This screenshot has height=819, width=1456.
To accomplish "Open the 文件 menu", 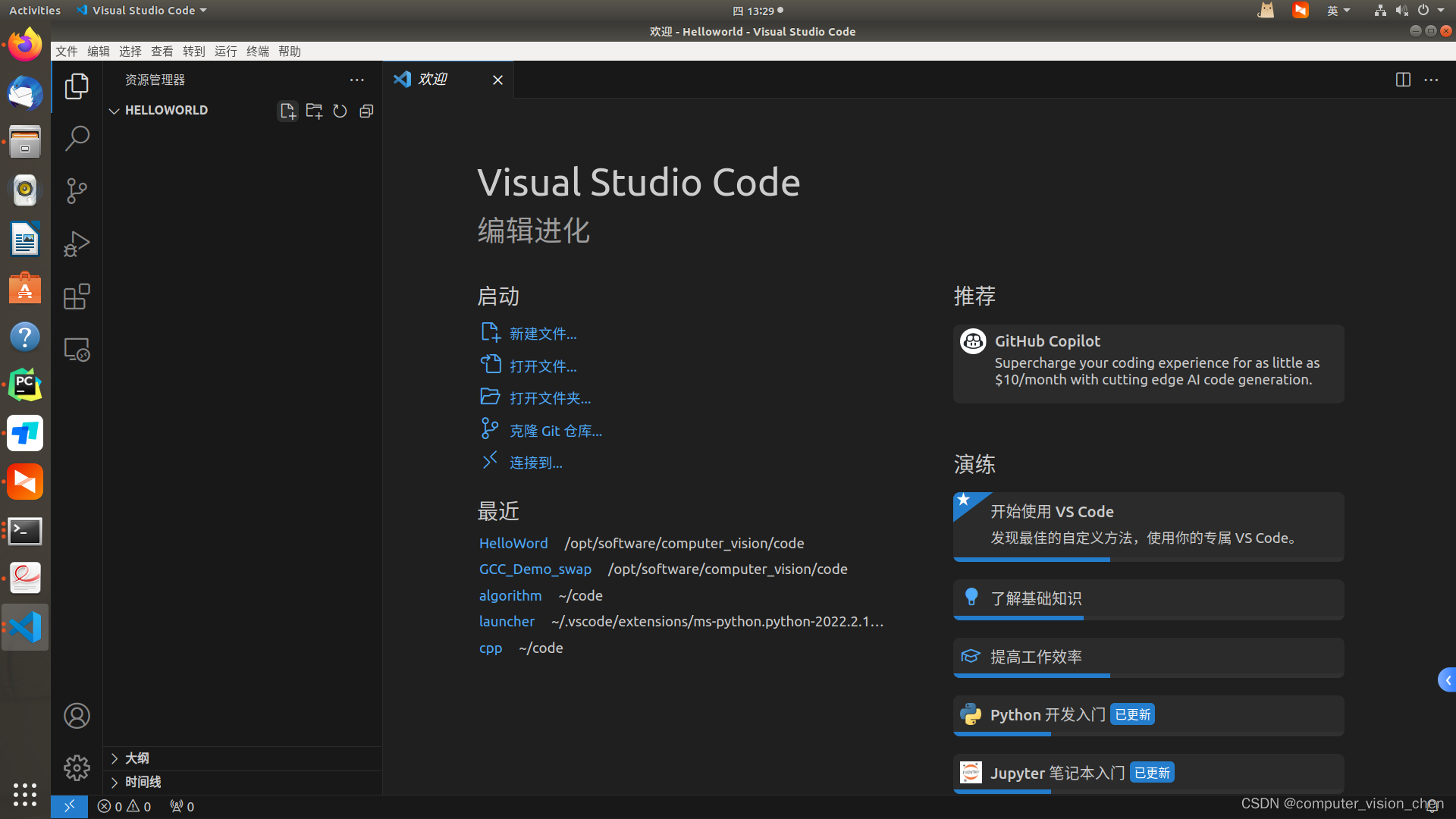I will click(67, 51).
